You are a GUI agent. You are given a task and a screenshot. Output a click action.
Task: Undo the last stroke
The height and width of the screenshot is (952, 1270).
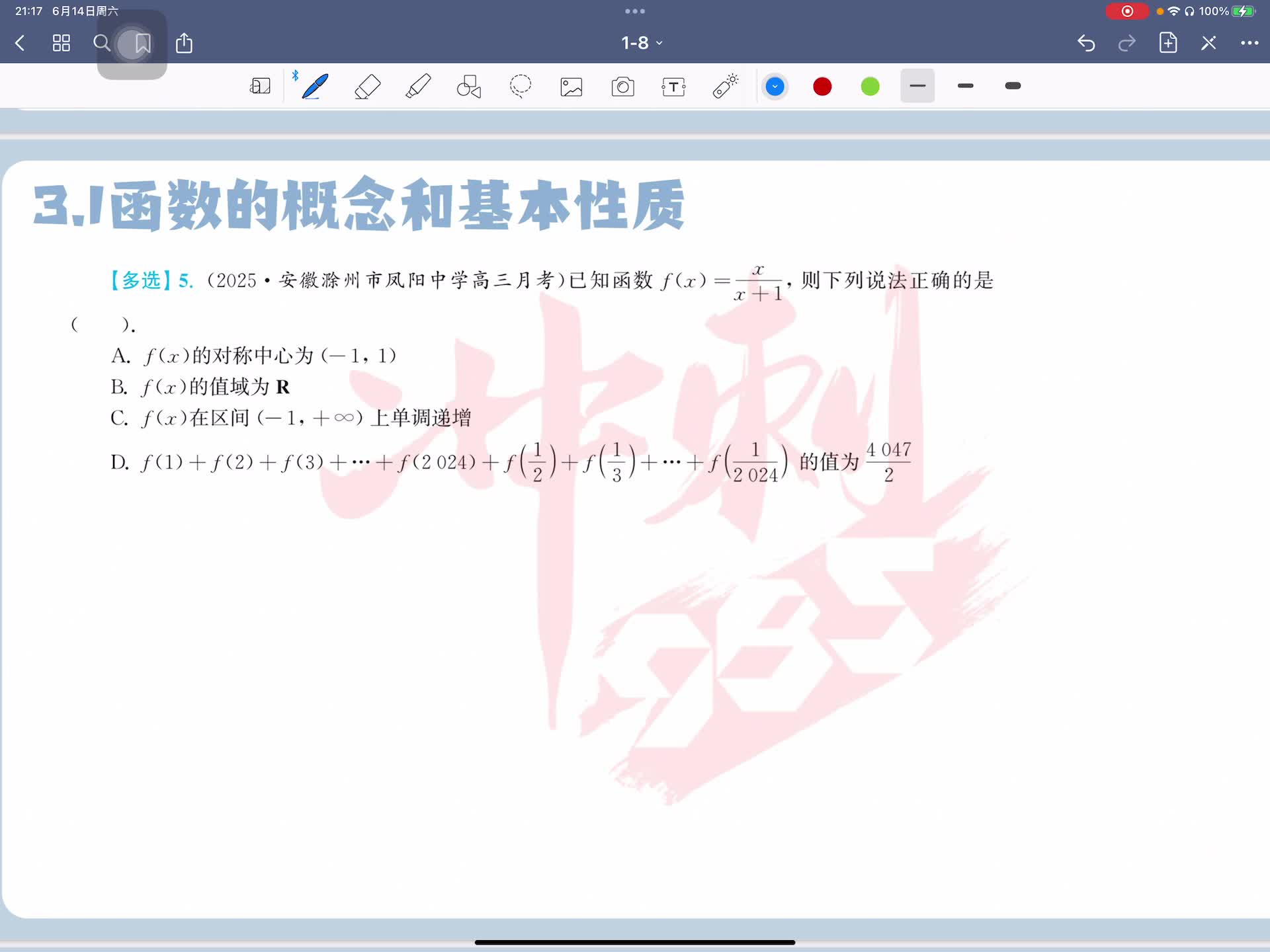click(x=1086, y=44)
